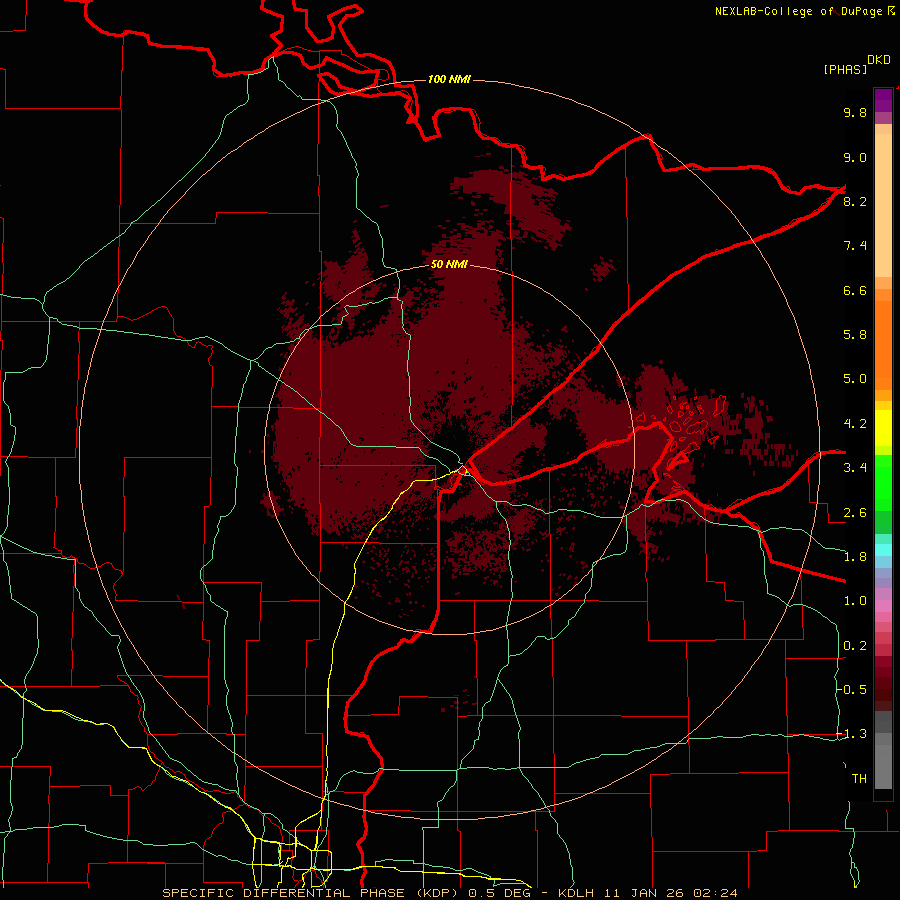Select the 6.6 scale label
900x900 pixels.
tap(855, 290)
